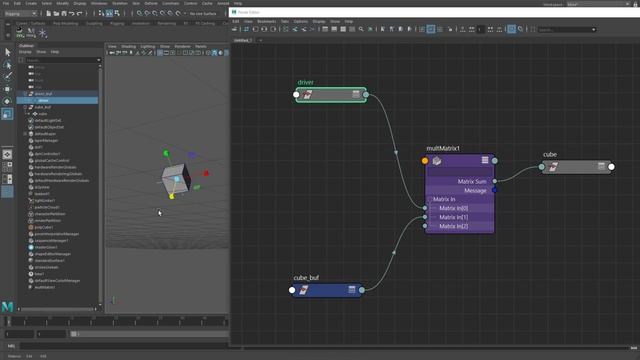Viewport: 640px width, 360px height.
Task: Click the range slider handle
Action: point(73,334)
